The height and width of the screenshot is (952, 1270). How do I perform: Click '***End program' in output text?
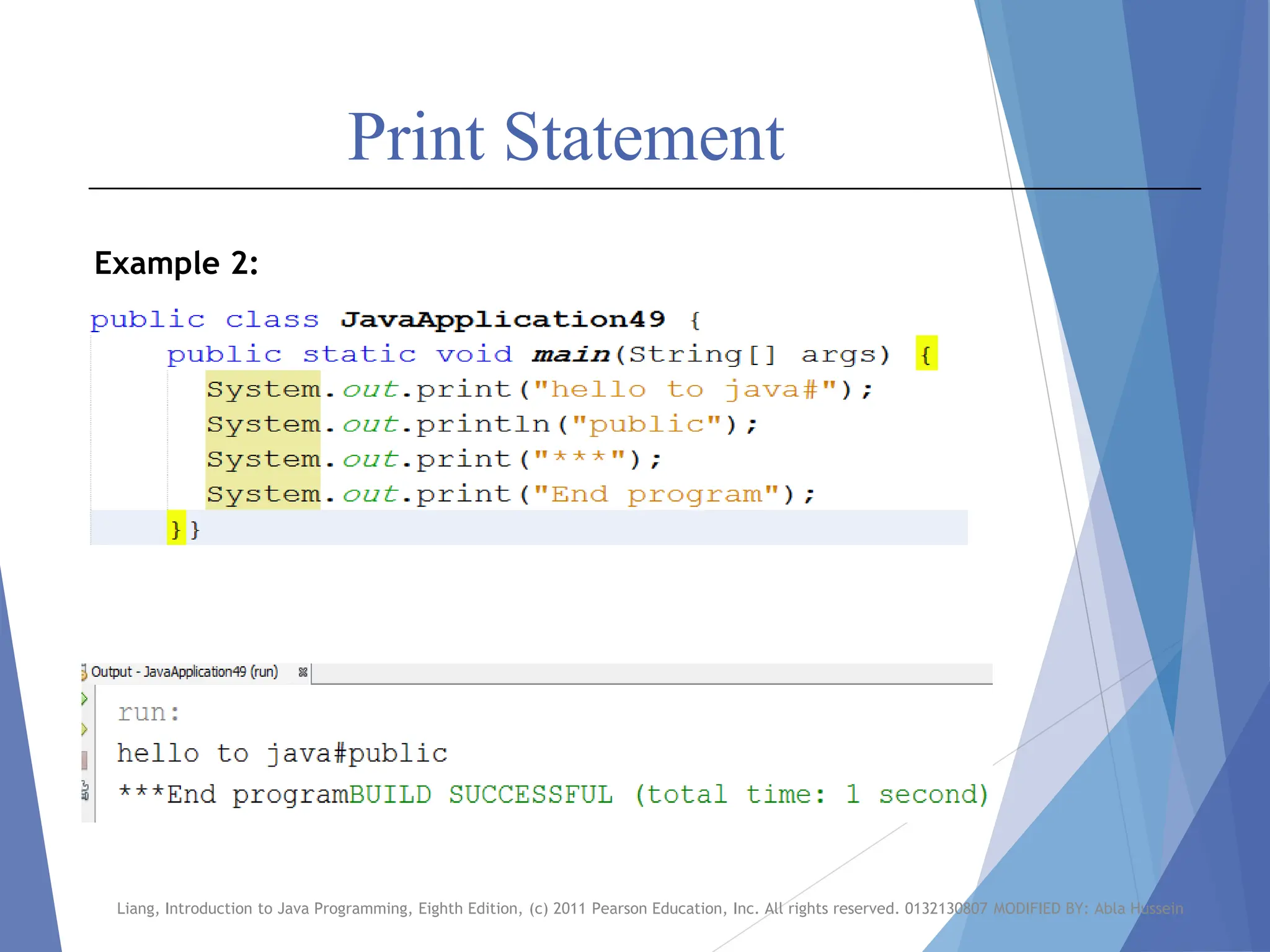[233, 795]
